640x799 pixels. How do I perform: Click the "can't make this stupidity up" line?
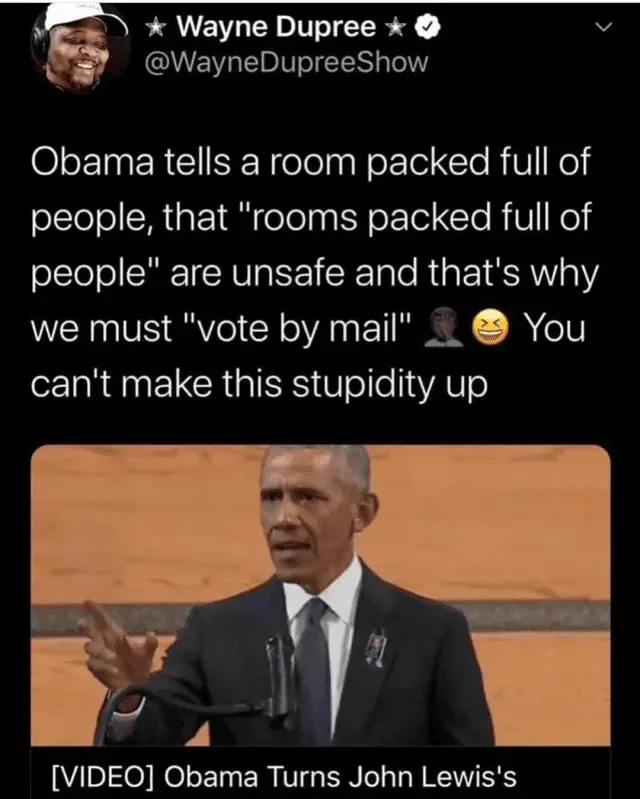tap(259, 385)
